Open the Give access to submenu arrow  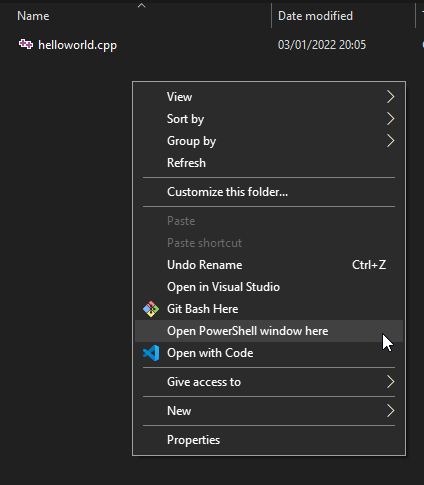390,382
